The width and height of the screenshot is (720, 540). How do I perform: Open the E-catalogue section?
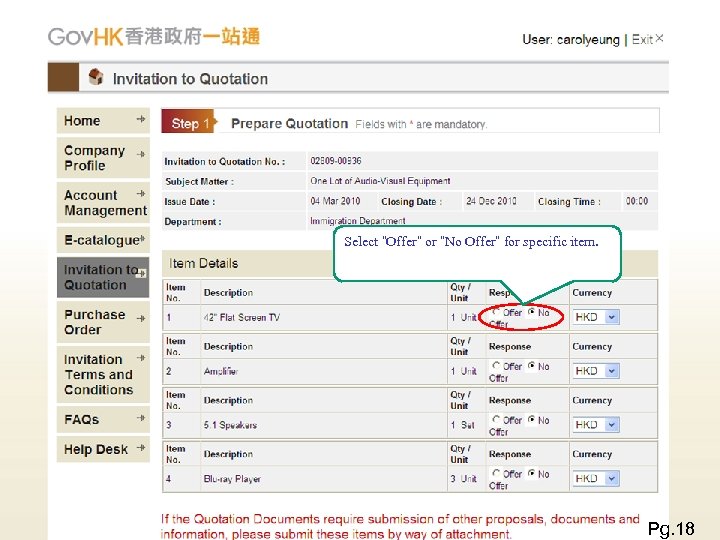103,240
